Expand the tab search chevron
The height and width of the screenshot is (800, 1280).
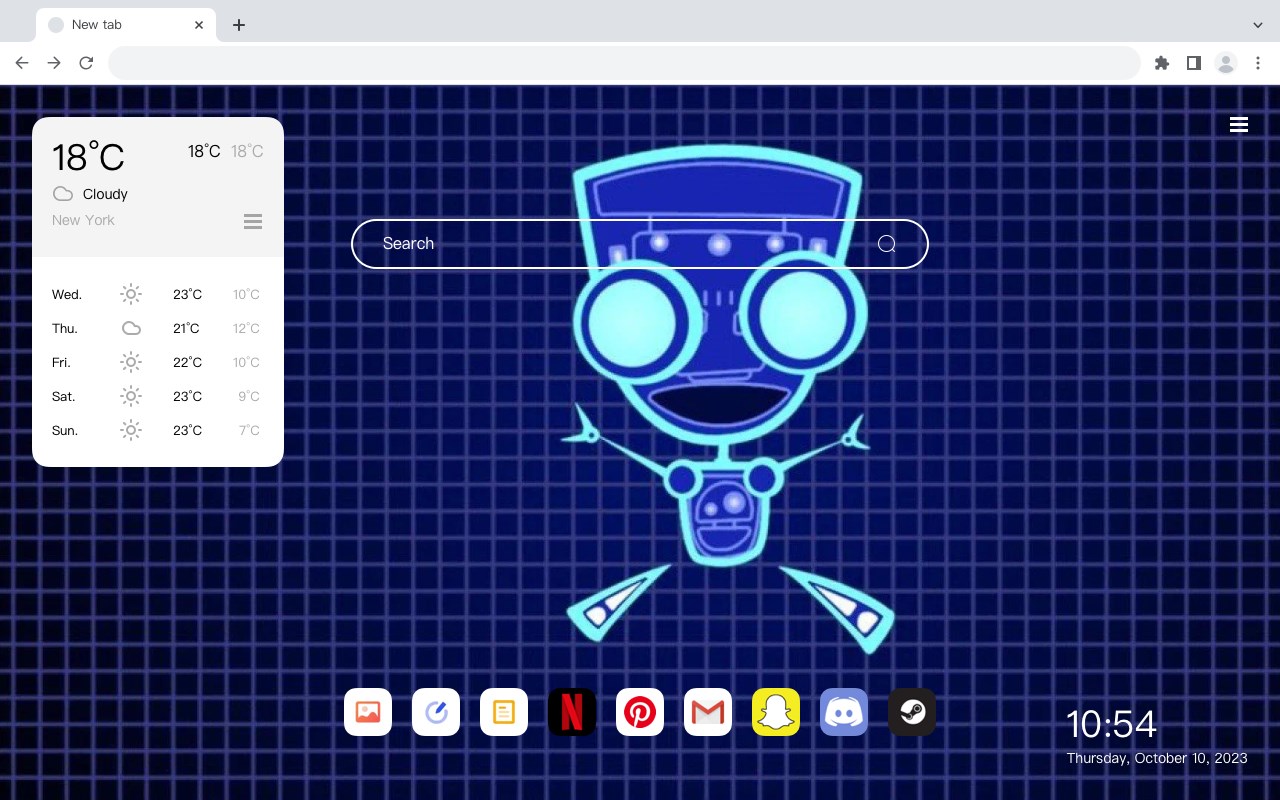[x=1258, y=25]
